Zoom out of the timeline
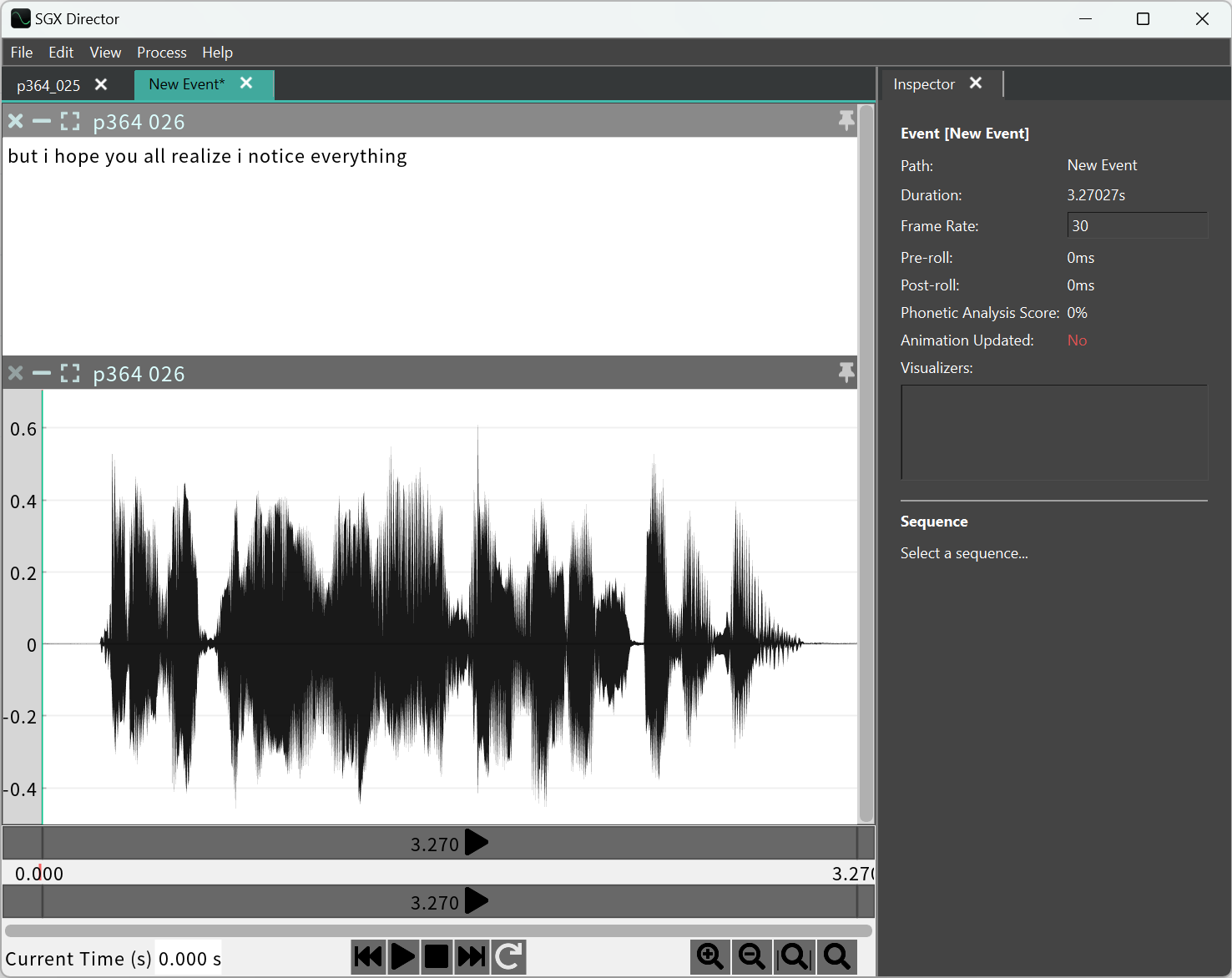 752,956
